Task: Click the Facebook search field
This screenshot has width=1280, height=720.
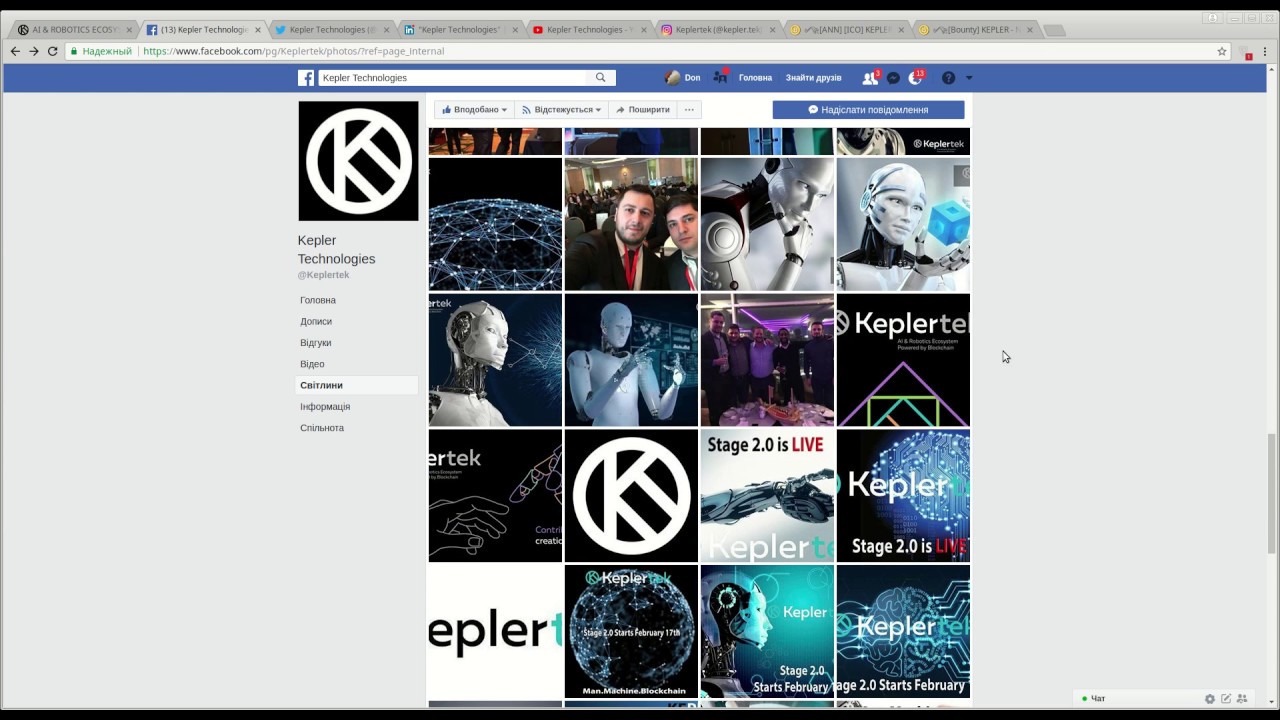Action: coord(453,78)
